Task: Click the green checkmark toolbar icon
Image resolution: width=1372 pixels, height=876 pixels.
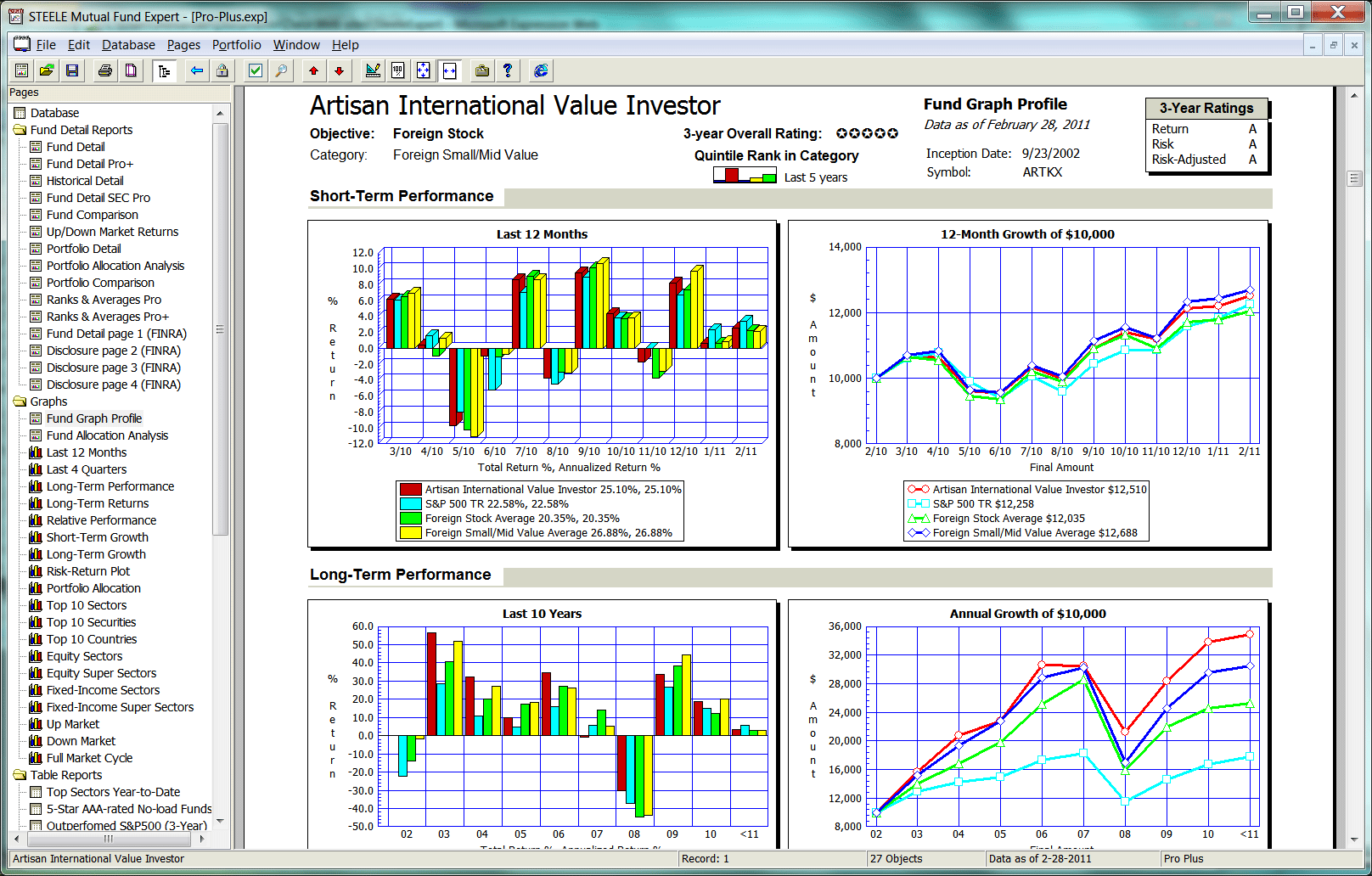Action: point(256,70)
